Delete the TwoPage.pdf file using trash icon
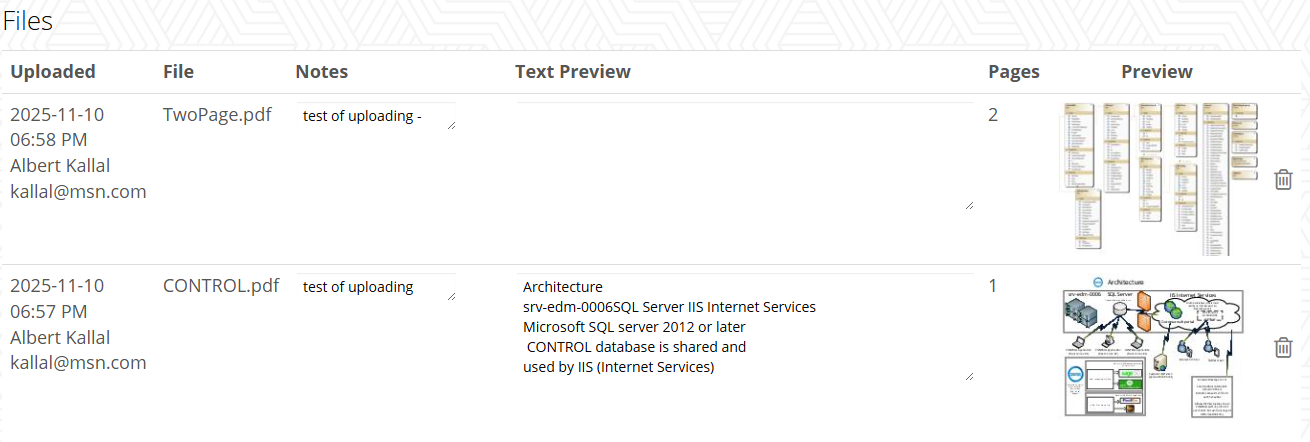 click(1283, 180)
